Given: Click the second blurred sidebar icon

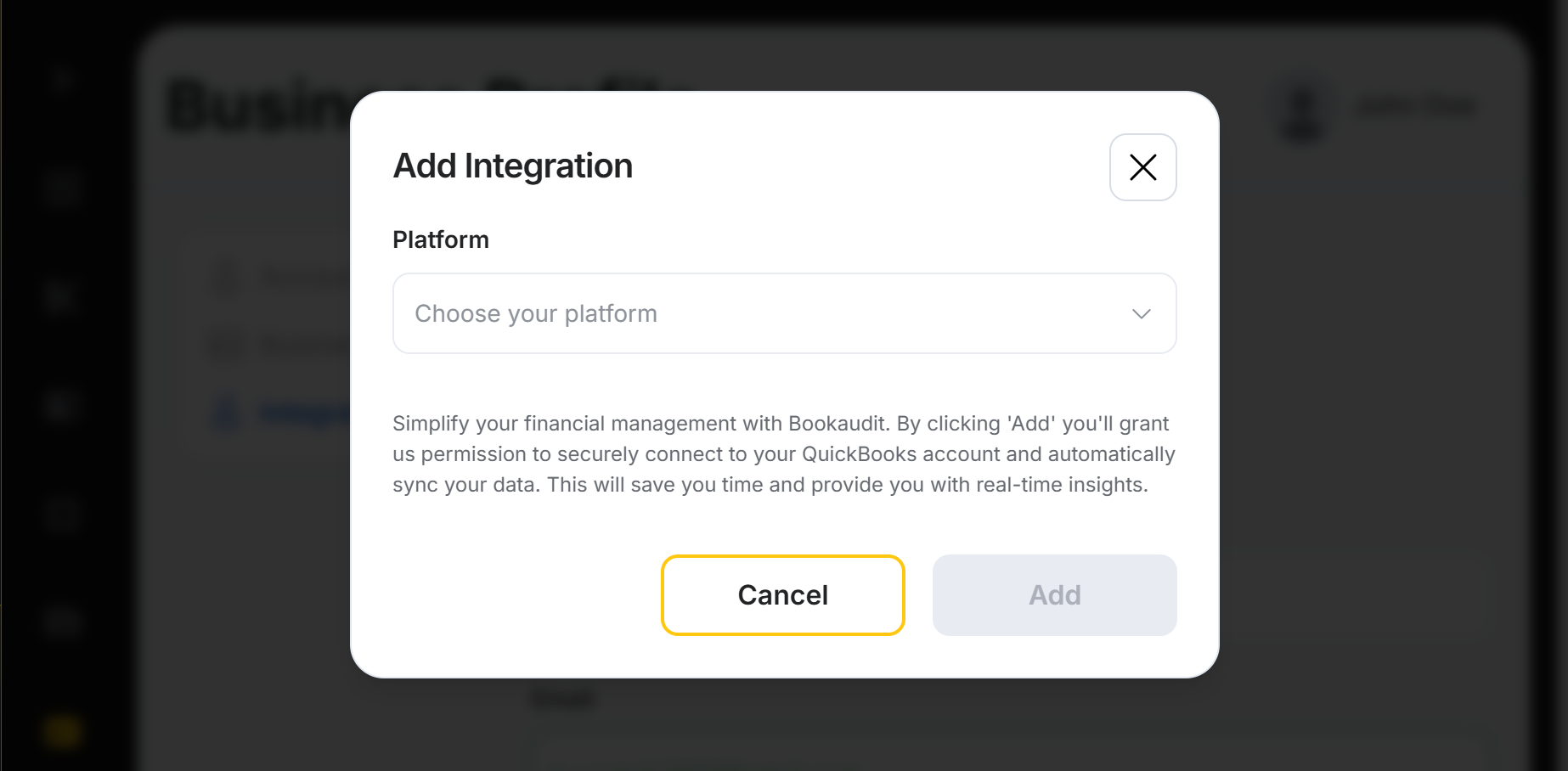Looking at the screenshot, I should pyautogui.click(x=62, y=187).
